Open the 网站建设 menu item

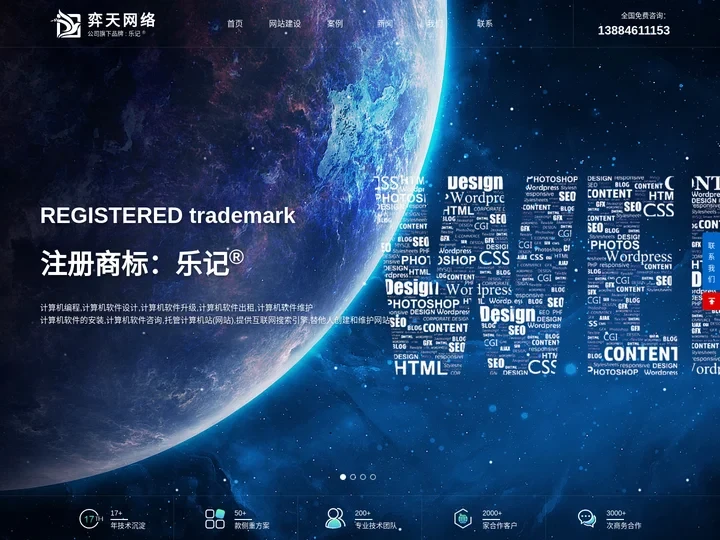[x=285, y=23]
